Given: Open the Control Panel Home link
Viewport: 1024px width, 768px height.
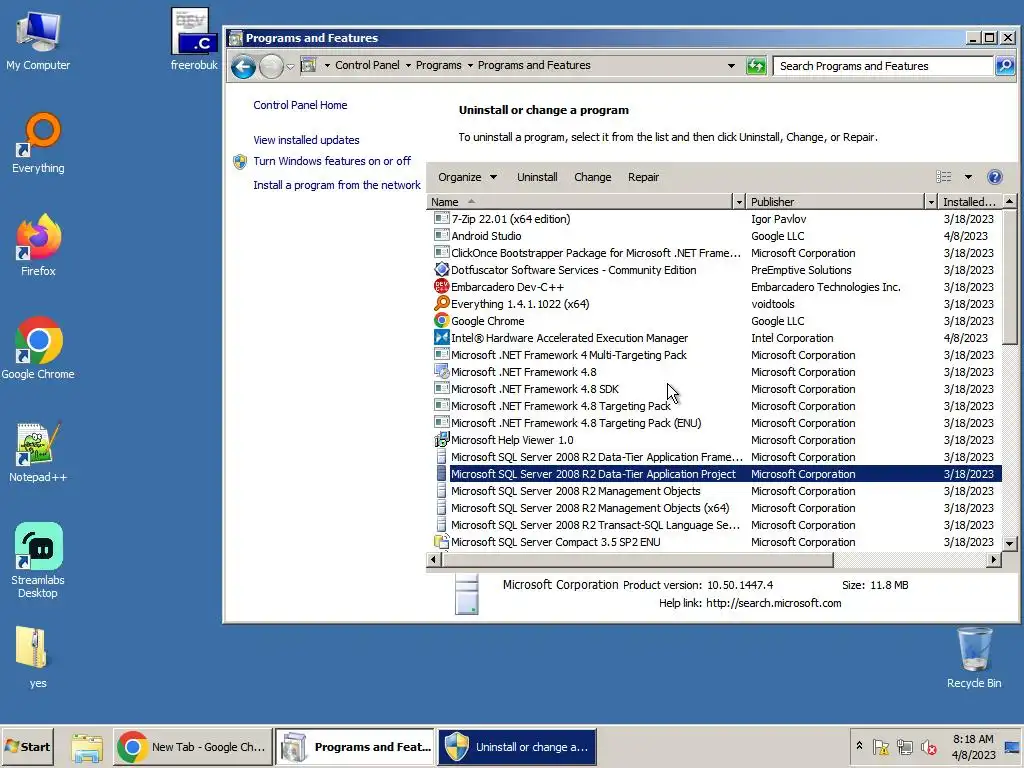Looking at the screenshot, I should point(300,105).
